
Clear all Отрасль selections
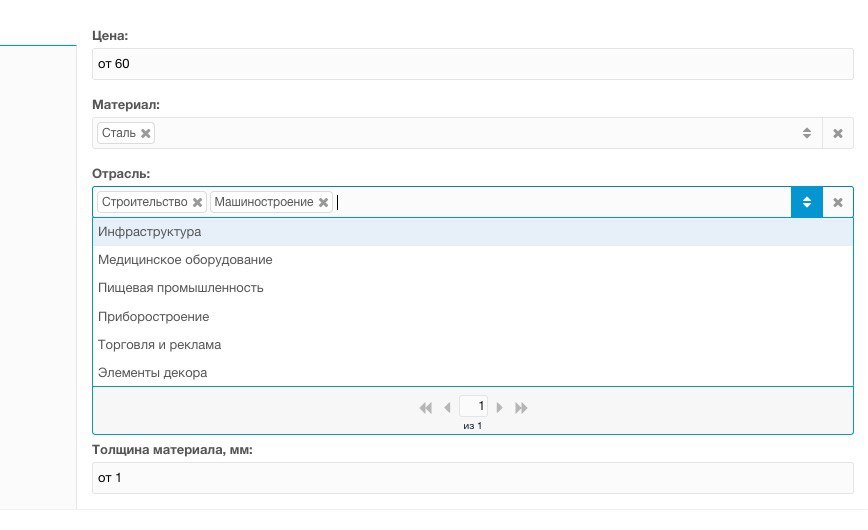[x=838, y=203]
